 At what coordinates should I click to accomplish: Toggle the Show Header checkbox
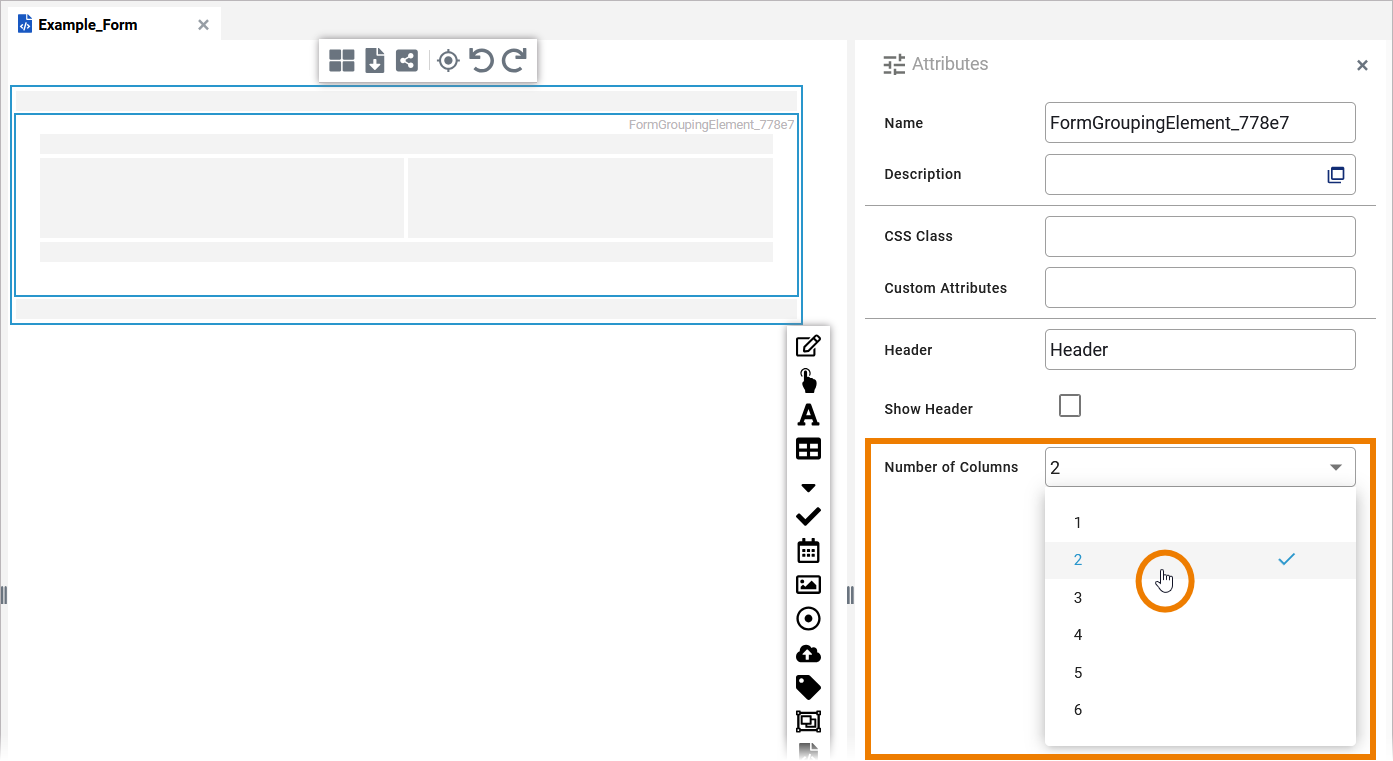point(1070,406)
